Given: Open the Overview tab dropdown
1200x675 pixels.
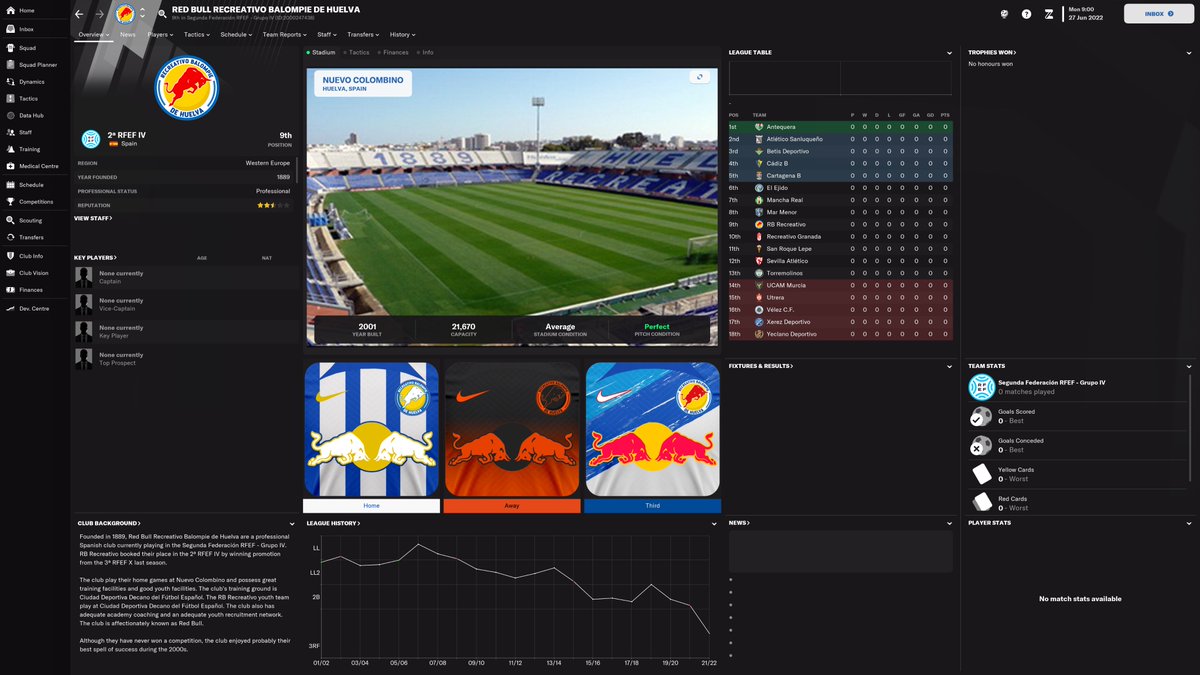Looking at the screenshot, I should pos(94,34).
